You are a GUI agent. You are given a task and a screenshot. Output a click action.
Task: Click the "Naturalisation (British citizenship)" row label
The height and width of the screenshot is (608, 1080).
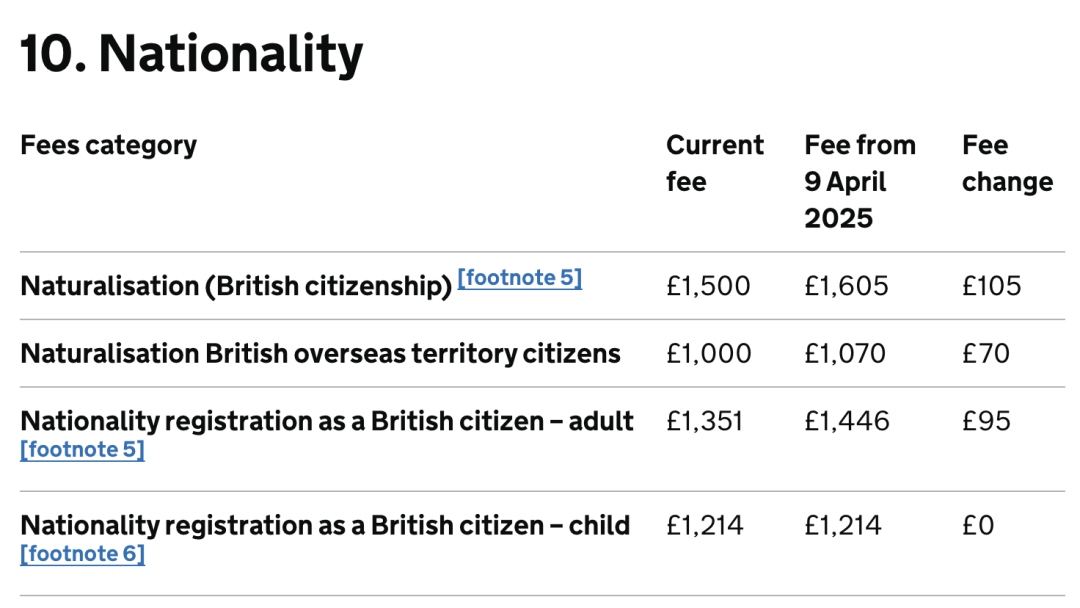pyautogui.click(x=236, y=286)
